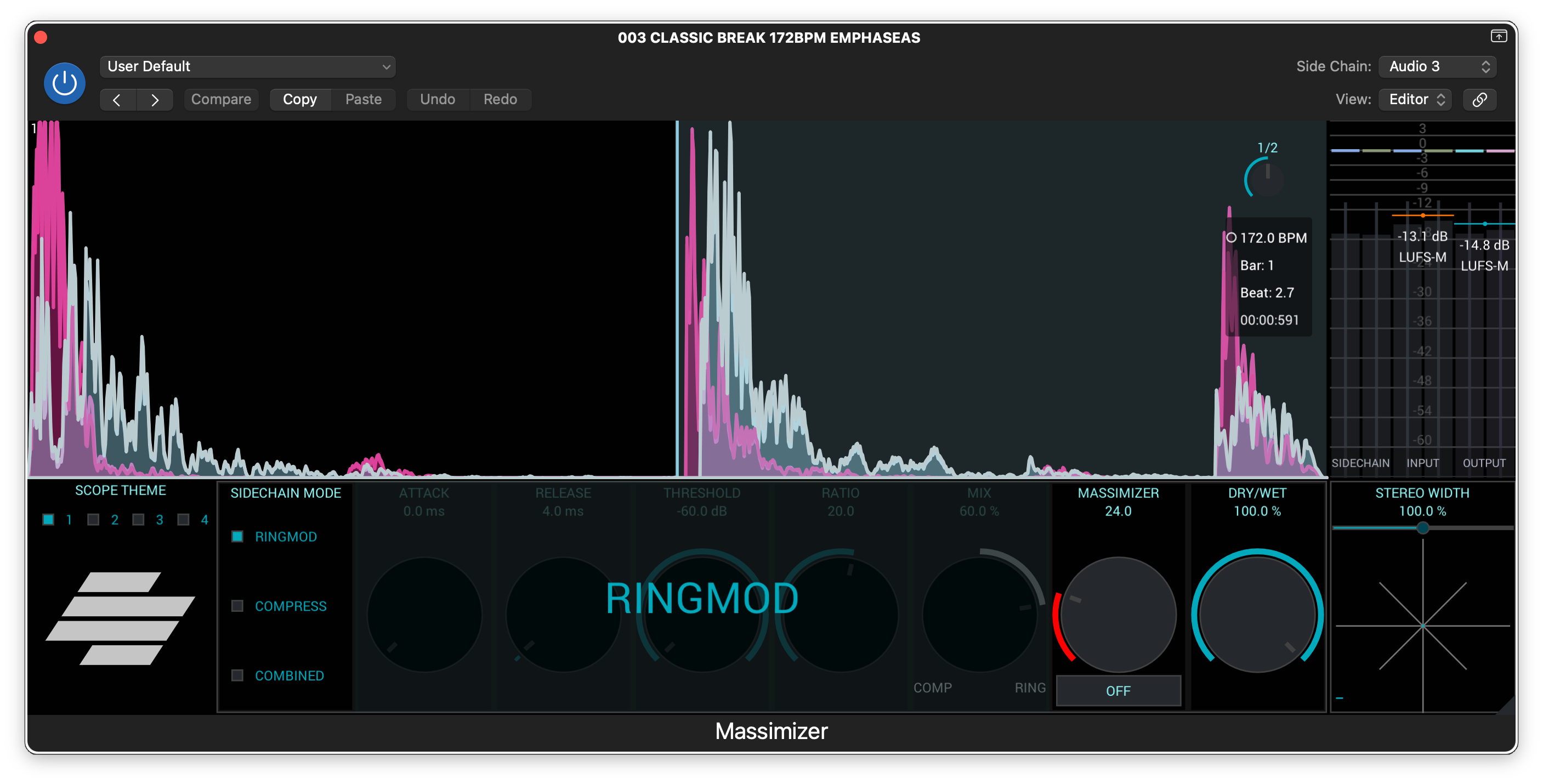Click the Threshold -60.0 dB value
This screenshot has width=1543, height=784.
tap(702, 512)
